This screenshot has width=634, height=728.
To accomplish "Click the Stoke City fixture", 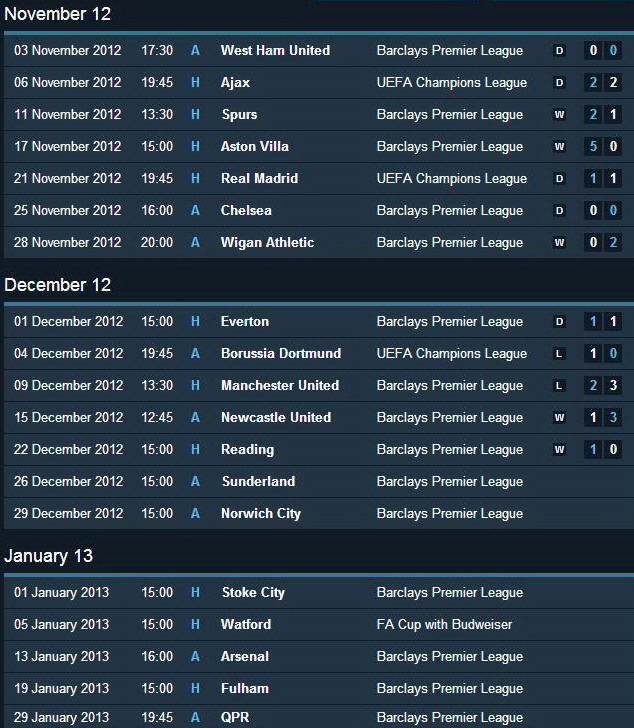I will [317, 593].
